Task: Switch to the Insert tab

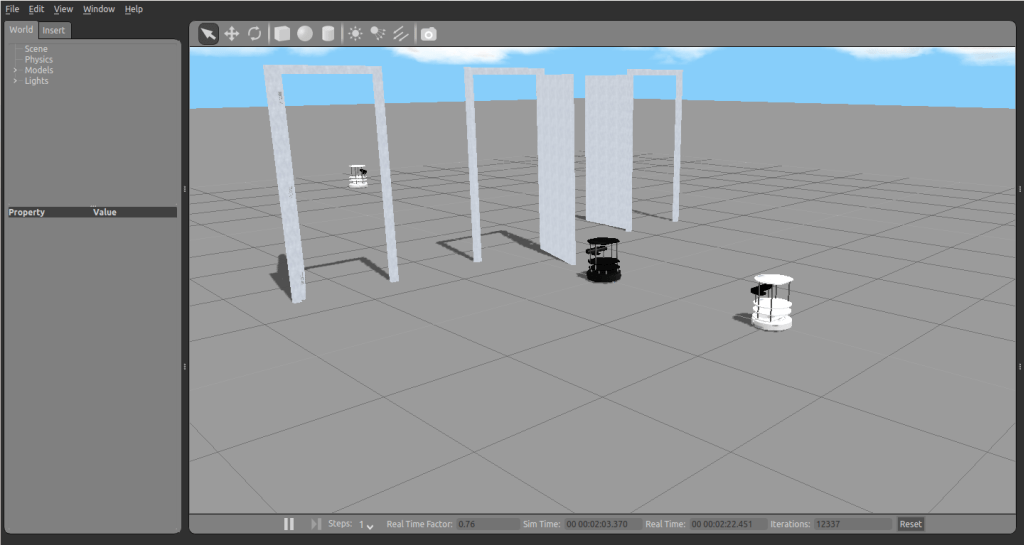Action: coord(53,30)
